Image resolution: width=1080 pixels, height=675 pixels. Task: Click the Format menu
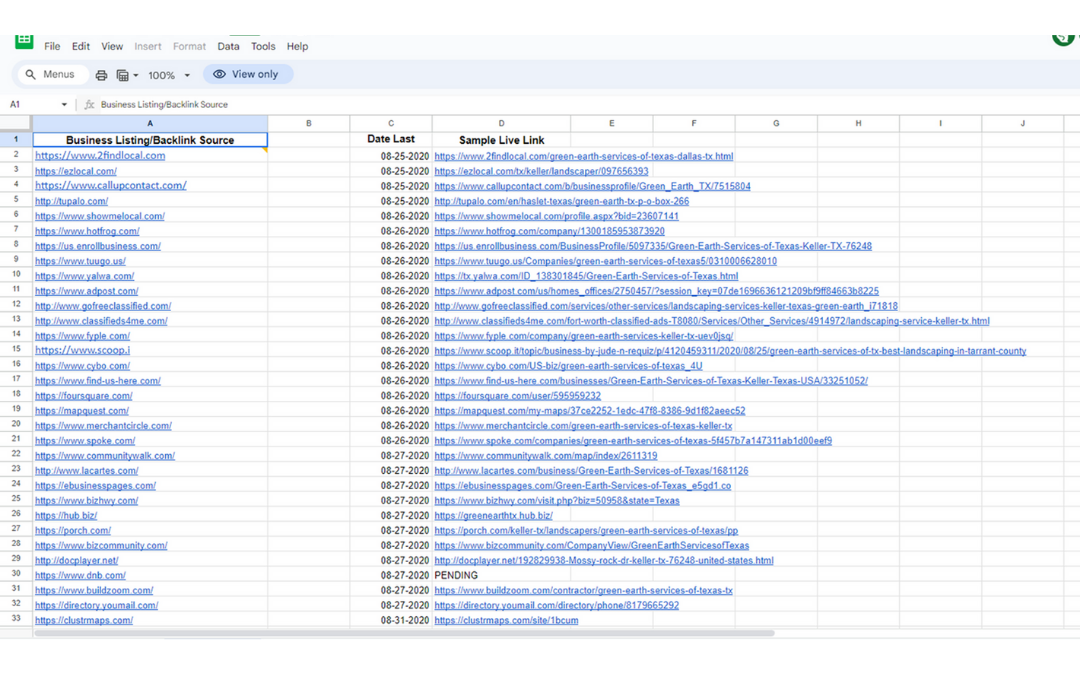coord(189,46)
